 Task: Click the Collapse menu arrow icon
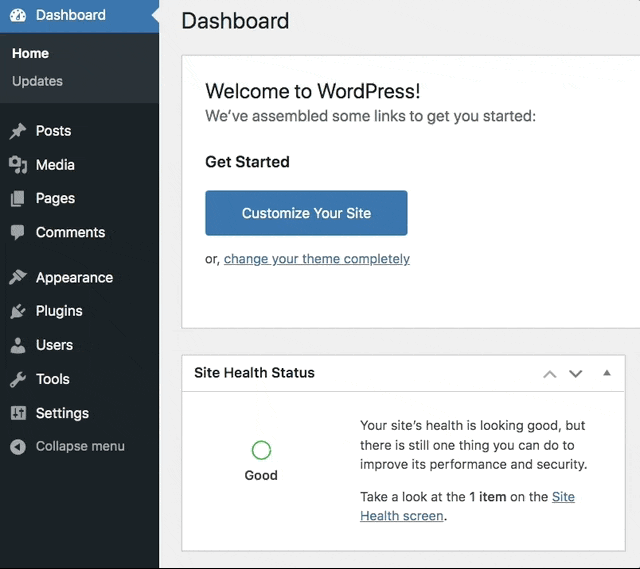tap(18, 447)
